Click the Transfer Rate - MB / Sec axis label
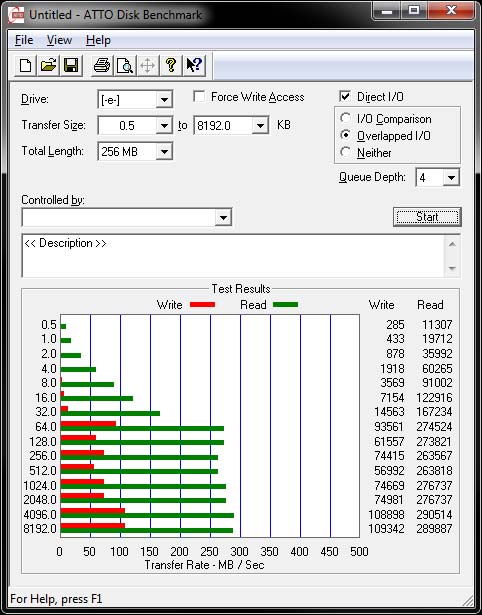 pyautogui.click(x=204, y=565)
